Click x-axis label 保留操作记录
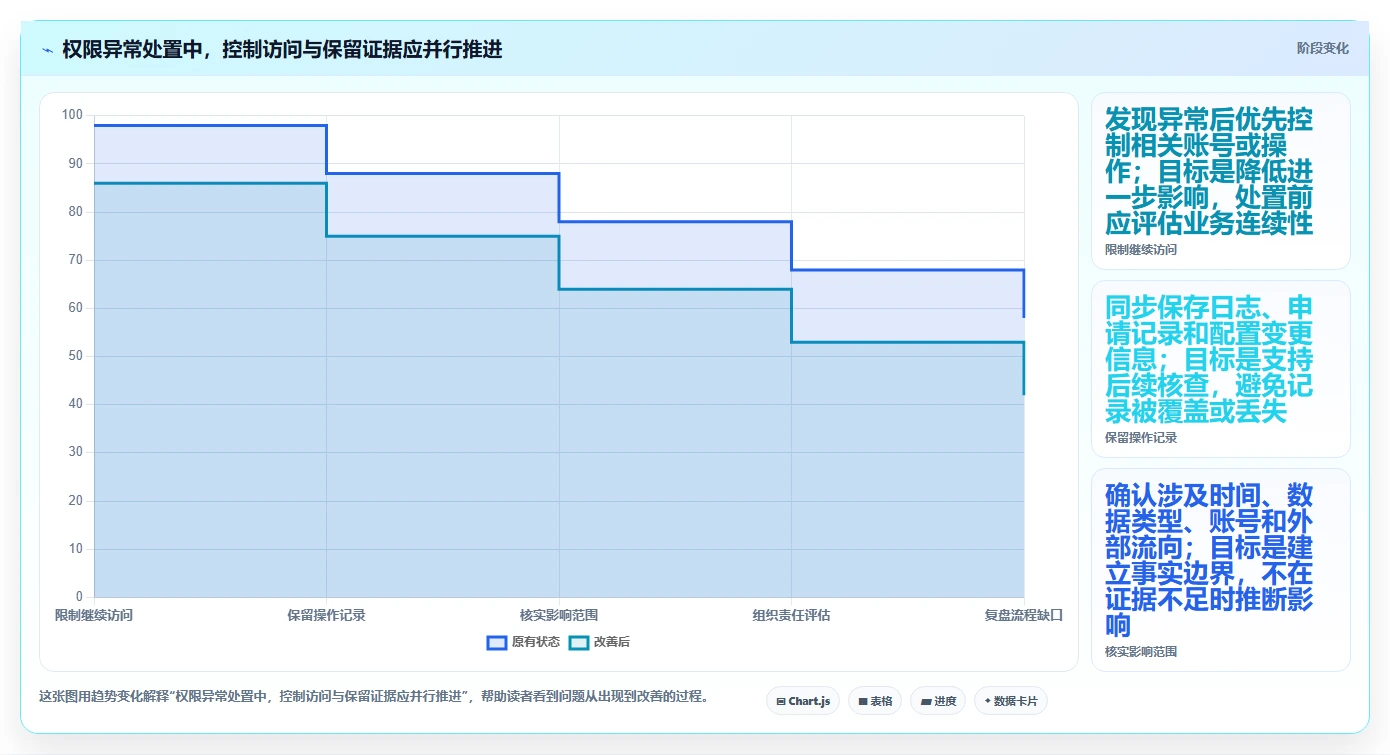The height and width of the screenshot is (755, 1390). tap(326, 615)
